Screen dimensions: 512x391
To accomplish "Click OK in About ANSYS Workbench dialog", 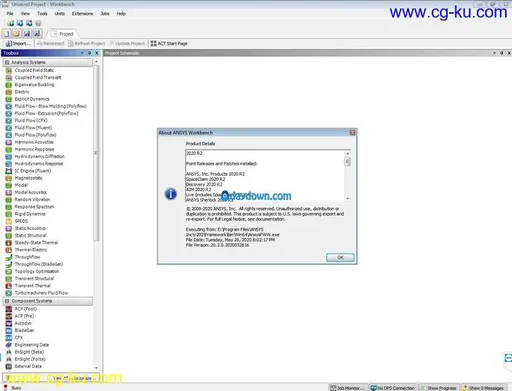I will click(x=340, y=257).
